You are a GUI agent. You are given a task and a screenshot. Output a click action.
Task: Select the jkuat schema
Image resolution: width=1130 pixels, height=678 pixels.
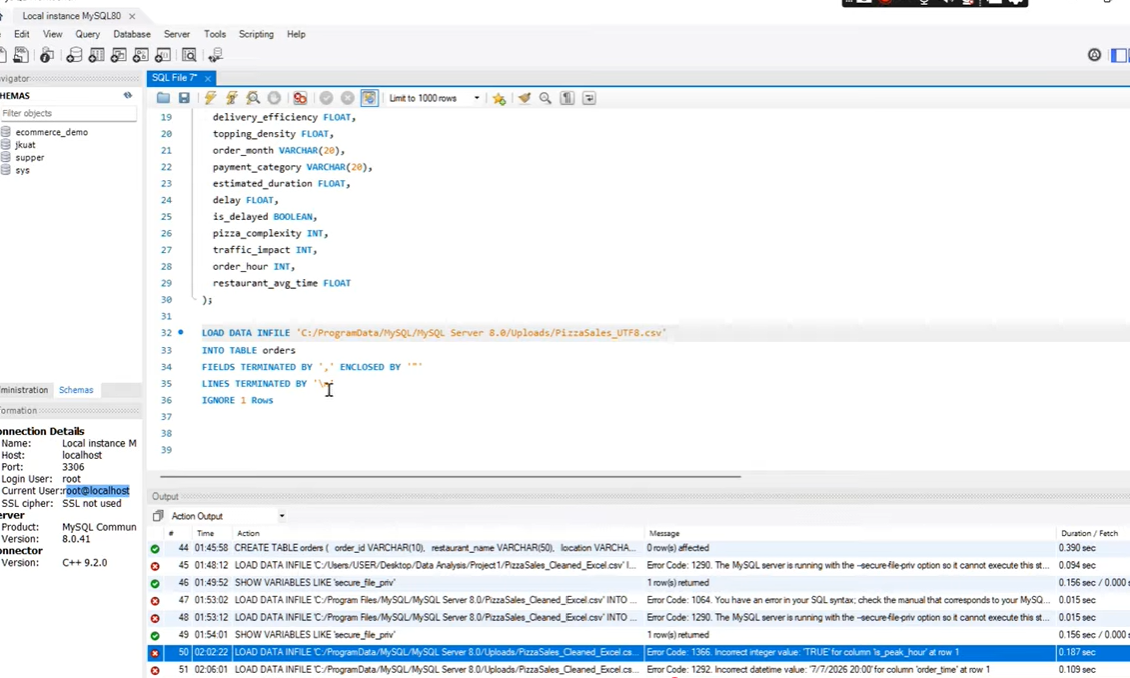pos(25,145)
